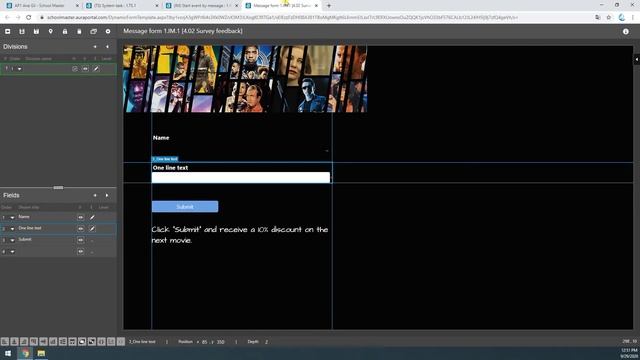Click the taskbar clock
Image resolution: width=640 pixels, height=360 pixels.
(x=629, y=353)
